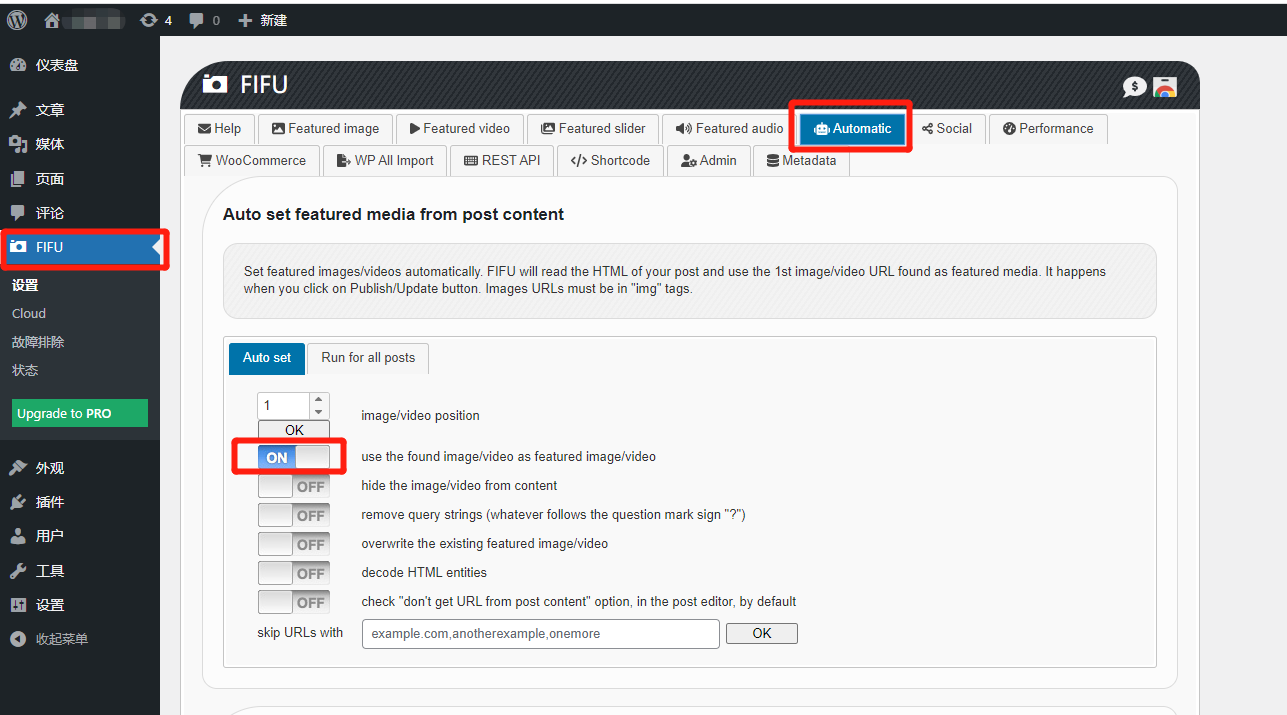Switch to the Metadata tab

[x=801, y=160]
